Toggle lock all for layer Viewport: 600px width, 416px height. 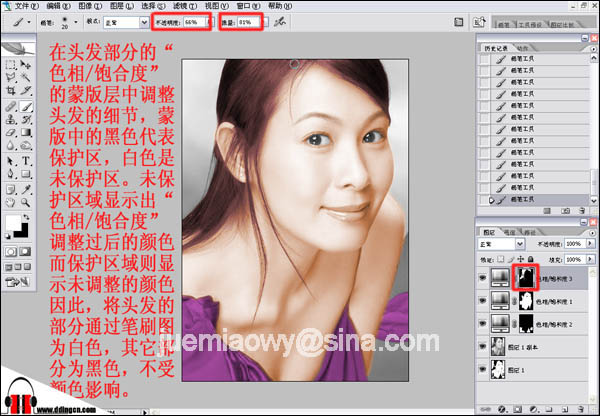click(x=531, y=259)
